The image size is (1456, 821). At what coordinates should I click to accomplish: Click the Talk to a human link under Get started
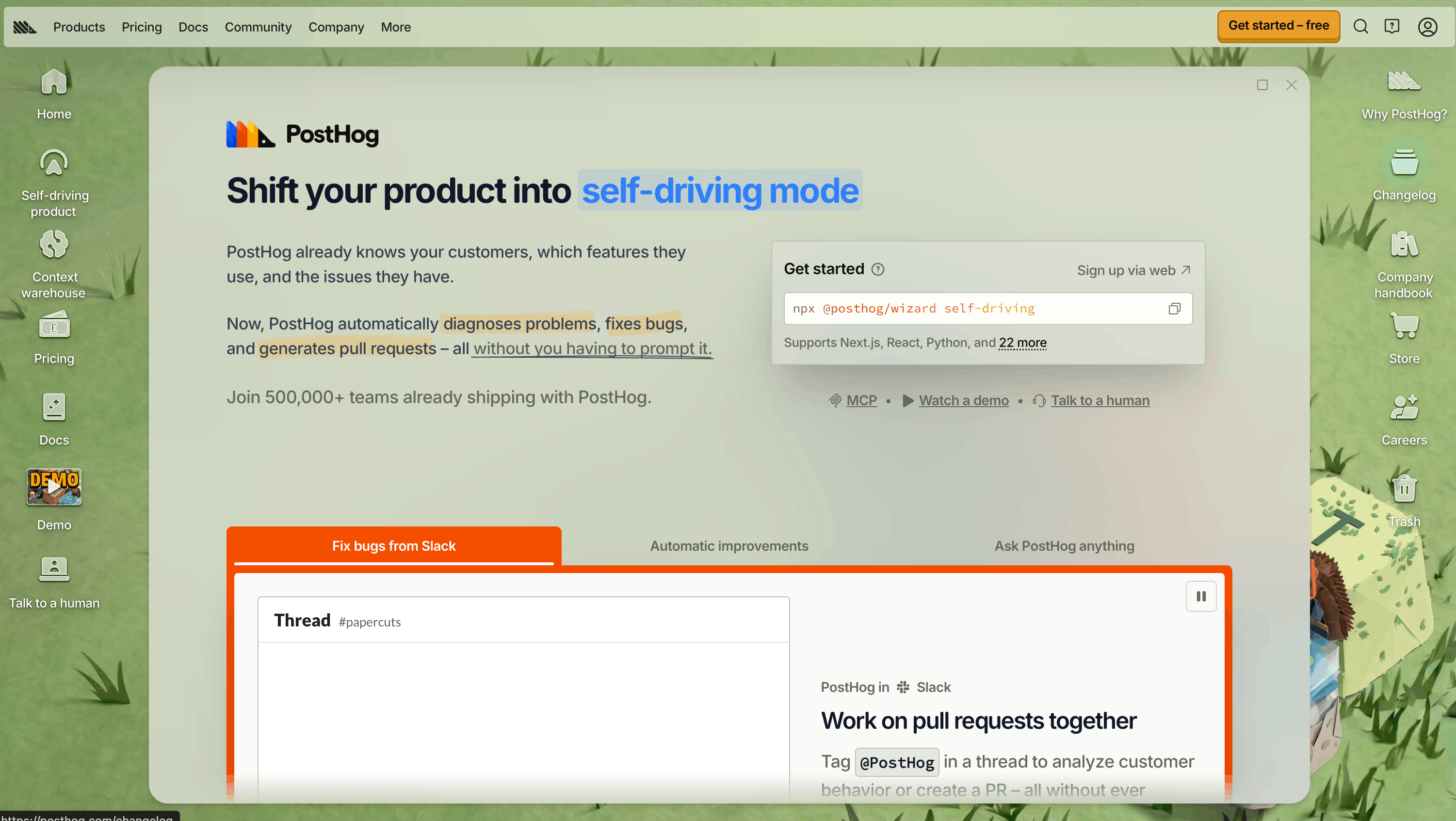coord(1100,400)
